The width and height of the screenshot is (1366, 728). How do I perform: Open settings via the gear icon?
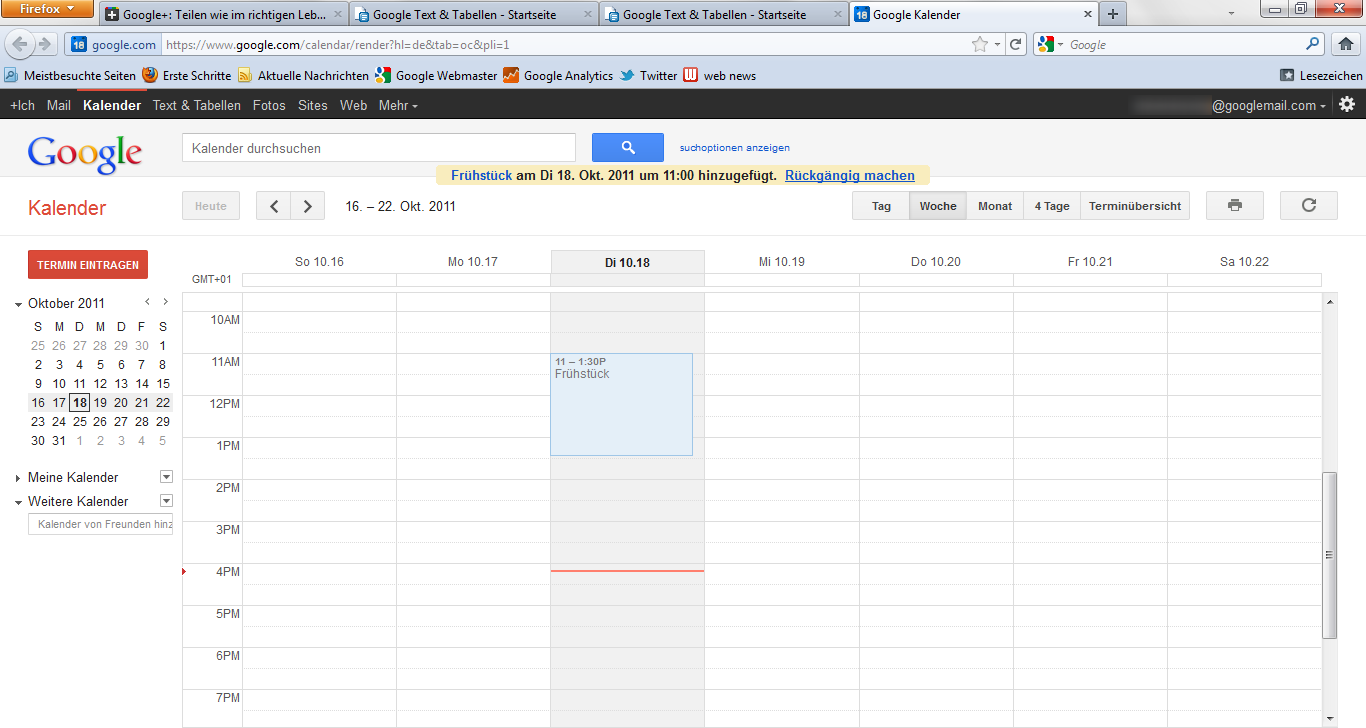coord(1347,105)
